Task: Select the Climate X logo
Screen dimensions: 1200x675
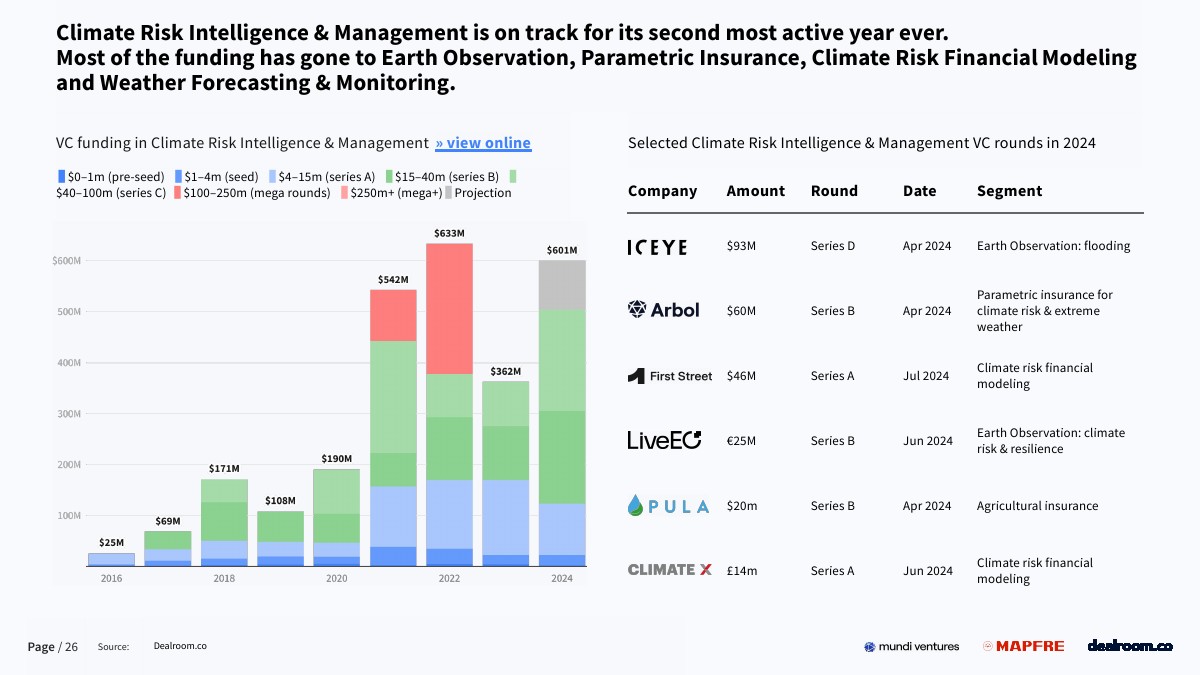Action: click(x=669, y=570)
